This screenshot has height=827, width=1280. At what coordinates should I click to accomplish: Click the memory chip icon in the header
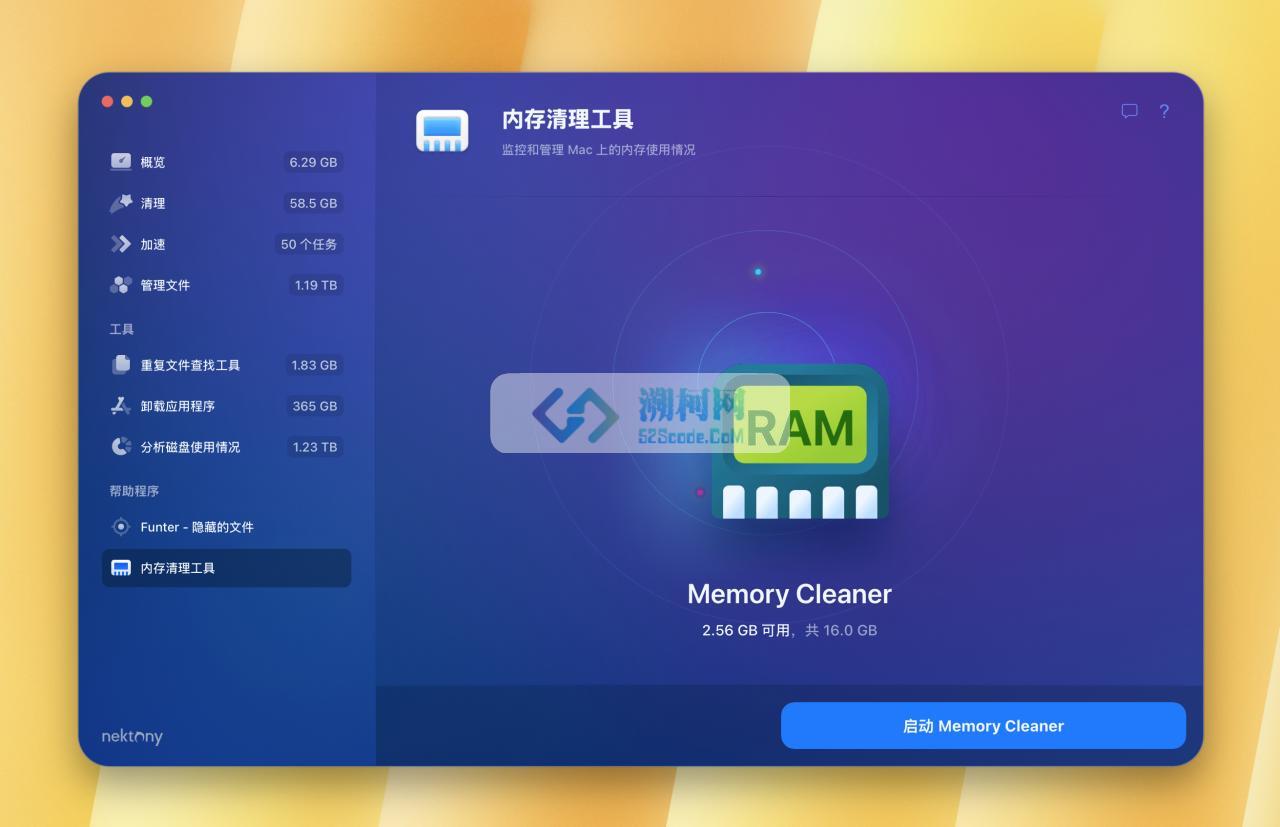(442, 131)
